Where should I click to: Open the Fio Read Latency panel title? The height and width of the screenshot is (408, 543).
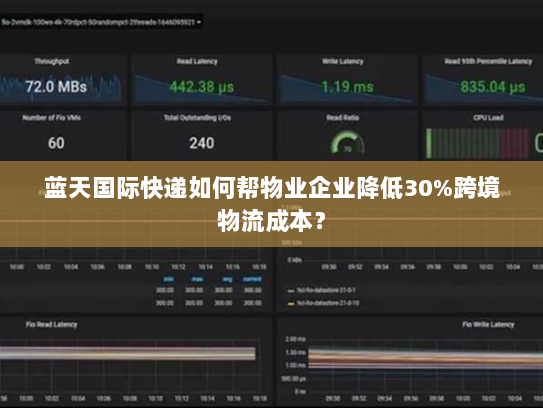click(x=52, y=325)
